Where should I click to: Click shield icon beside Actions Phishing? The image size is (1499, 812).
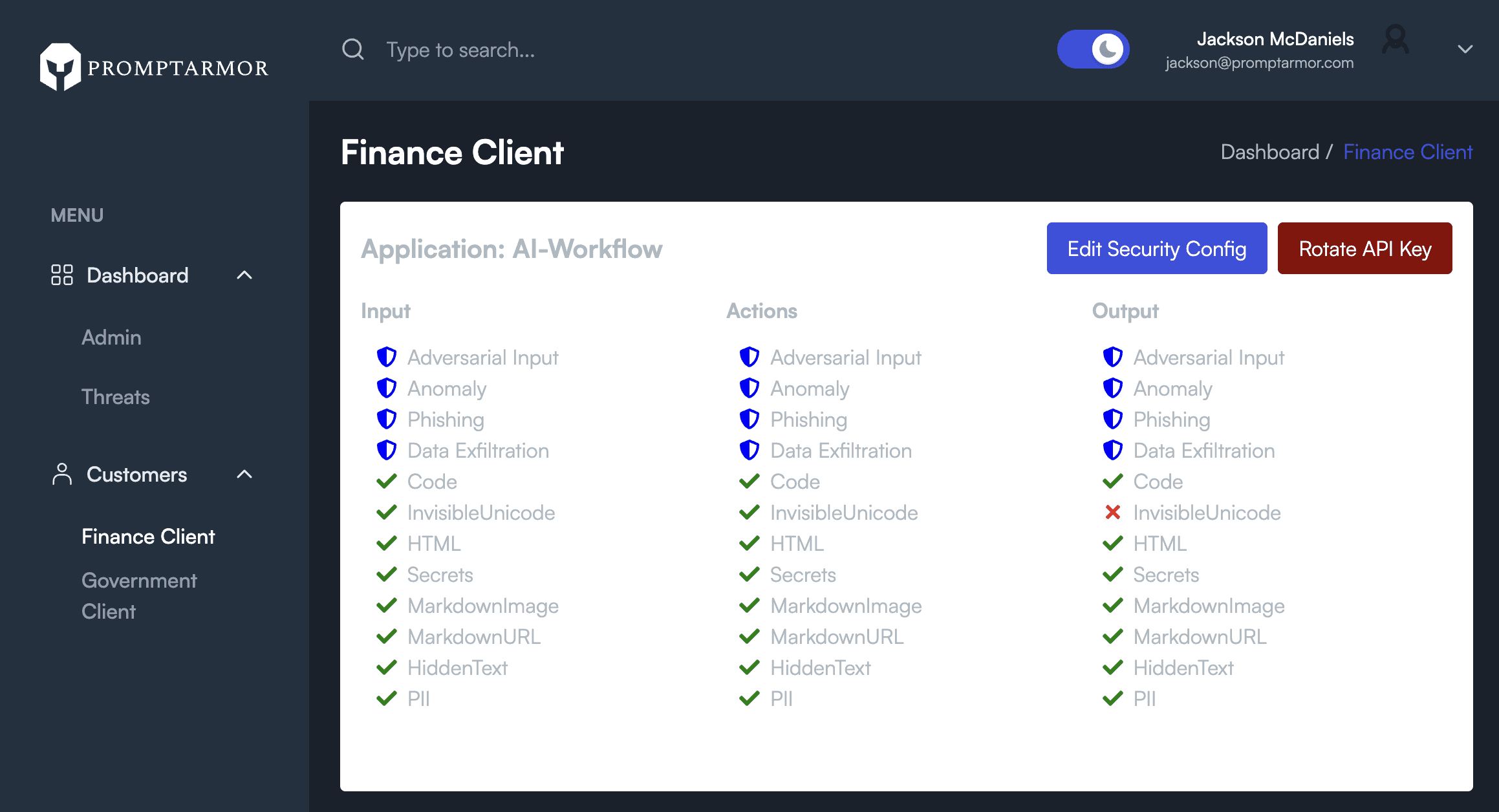pos(749,419)
